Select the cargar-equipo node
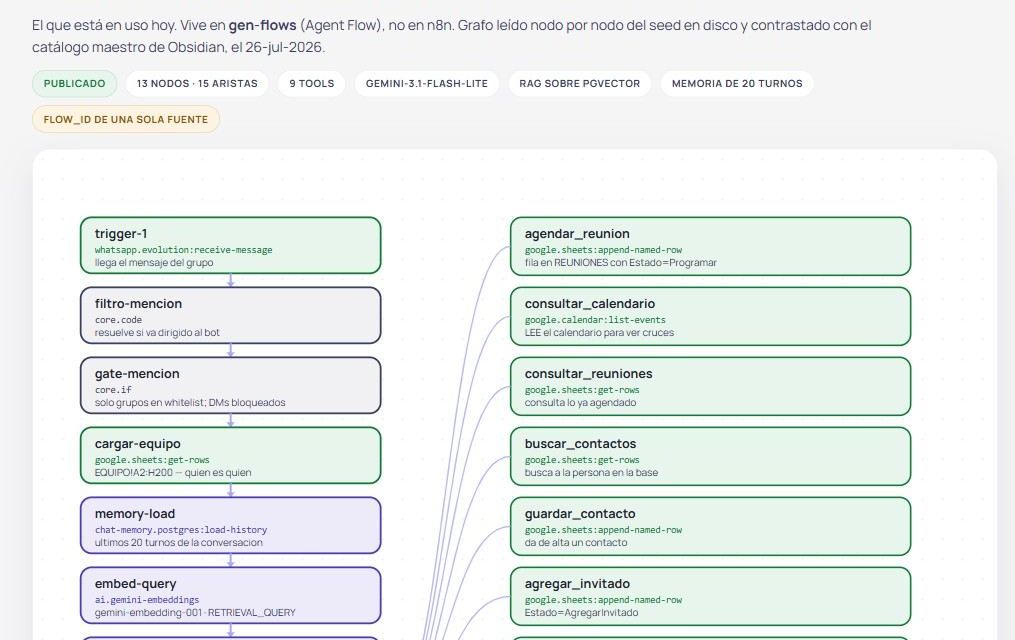Viewport: 1015px width, 640px height. 230,455
